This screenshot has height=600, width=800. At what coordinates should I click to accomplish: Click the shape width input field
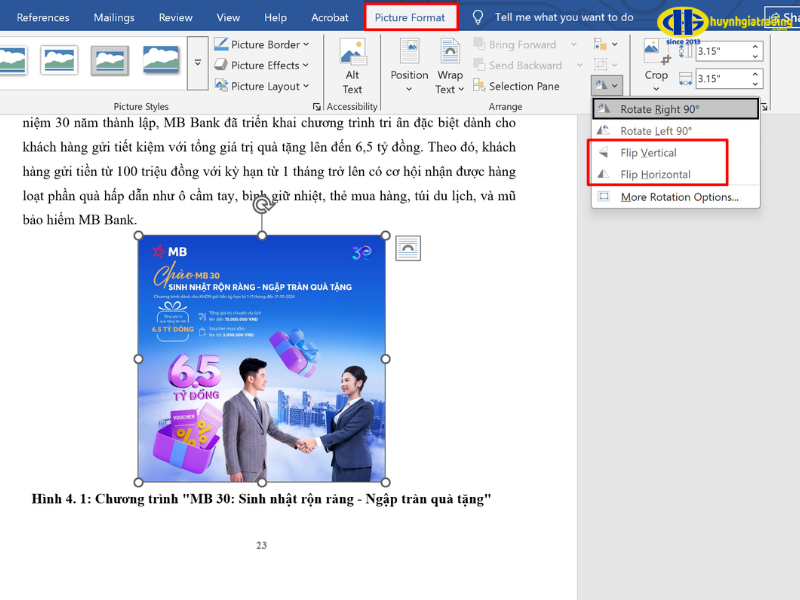722,79
